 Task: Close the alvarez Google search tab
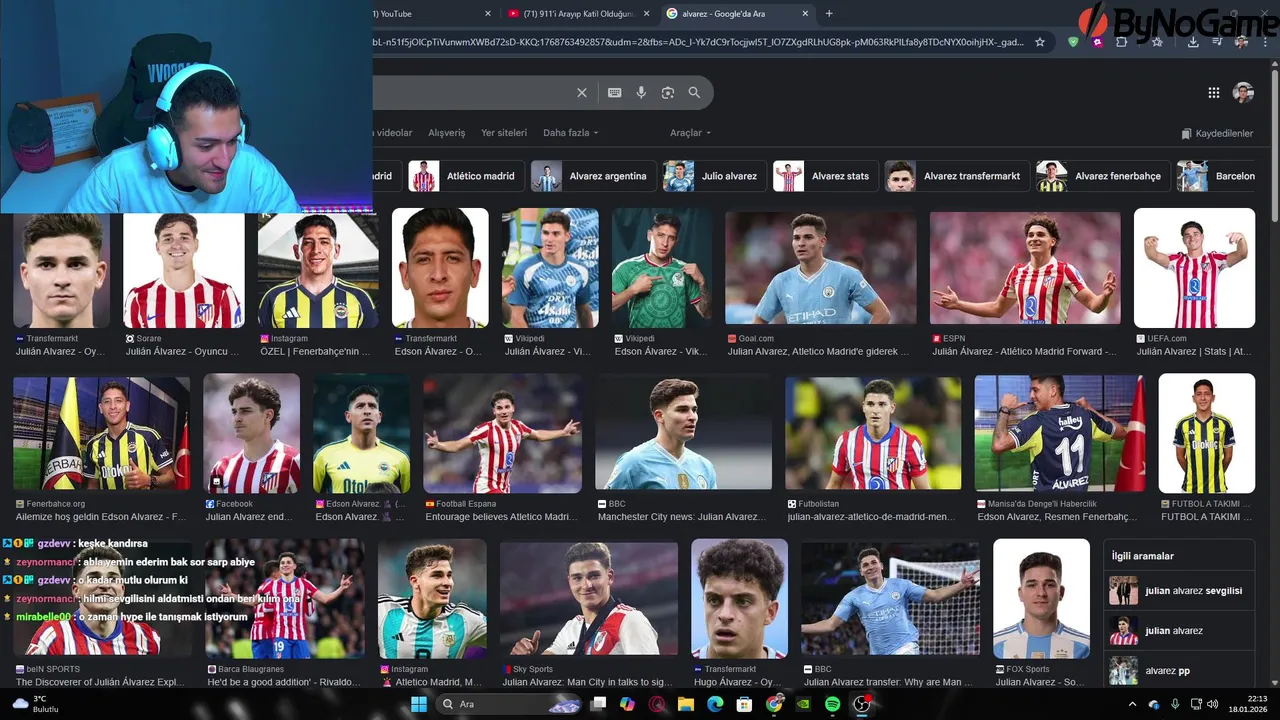[806, 14]
